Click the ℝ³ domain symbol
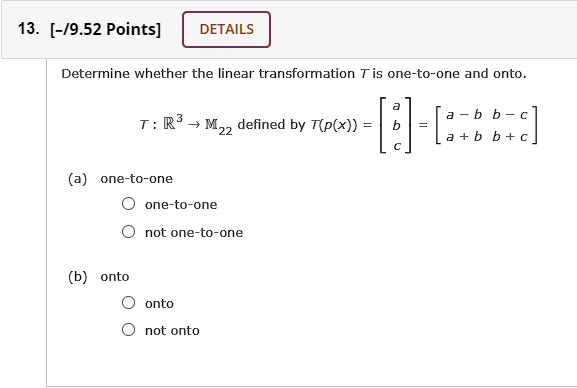Viewport: 577px width, 388px height. (x=173, y=122)
